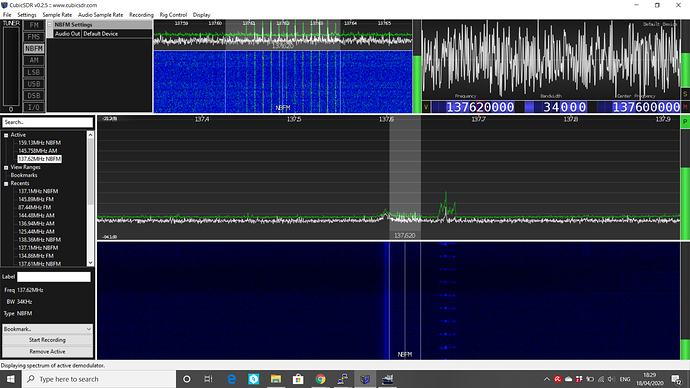This screenshot has height=388, width=690.
Task: Click the Start Recording button
Action: [47, 340]
